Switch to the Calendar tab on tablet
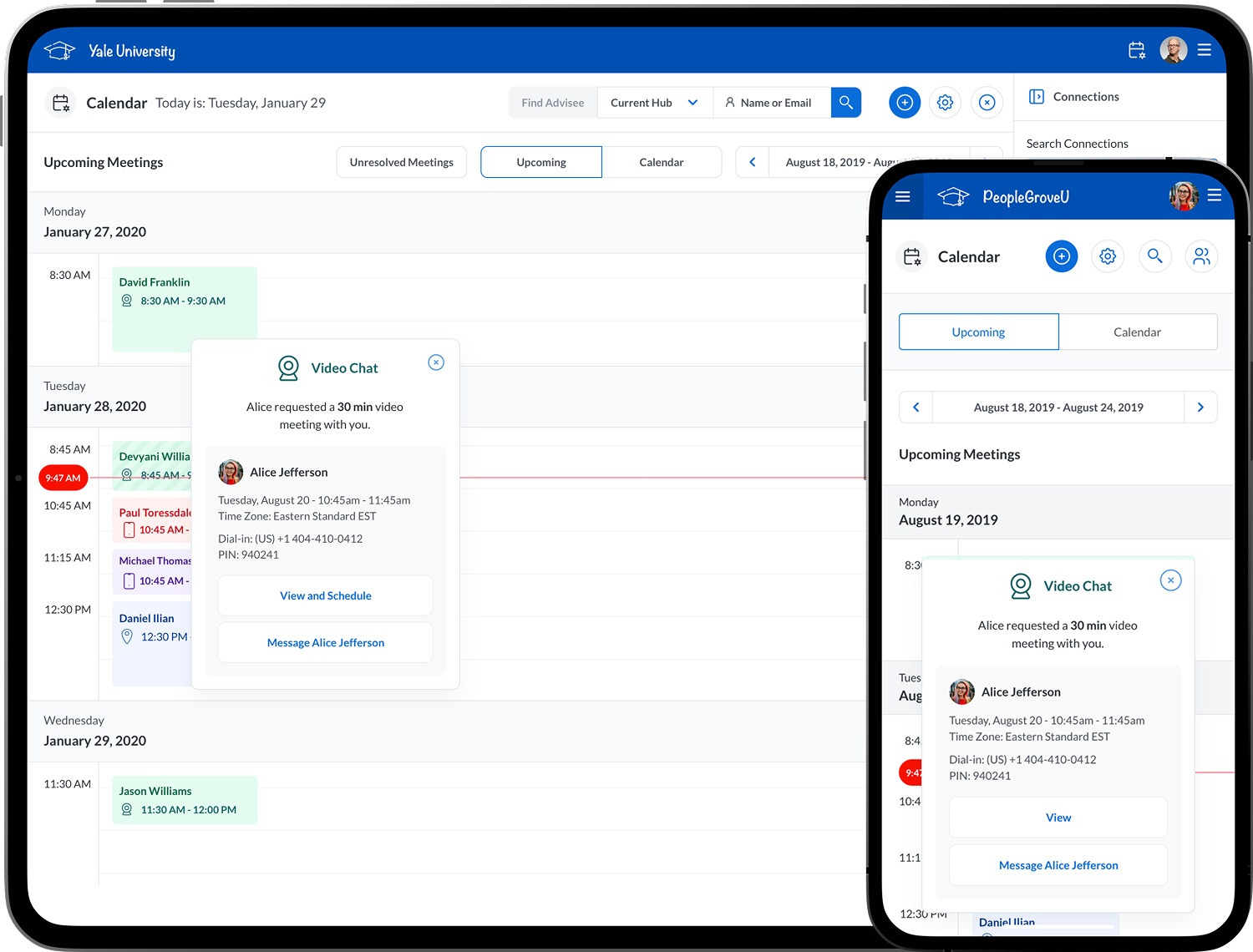 click(661, 162)
